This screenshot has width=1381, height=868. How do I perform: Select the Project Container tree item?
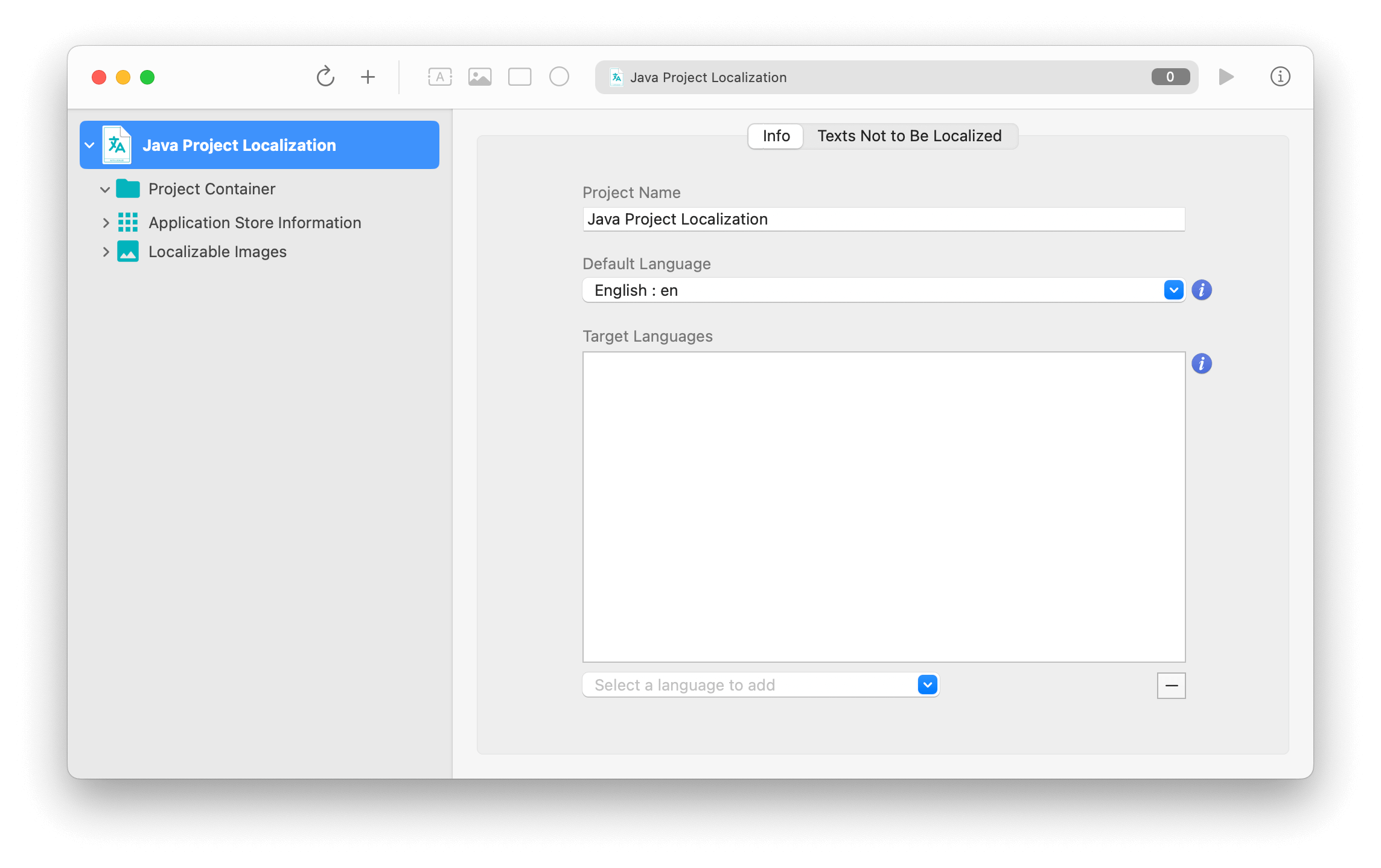[212, 189]
